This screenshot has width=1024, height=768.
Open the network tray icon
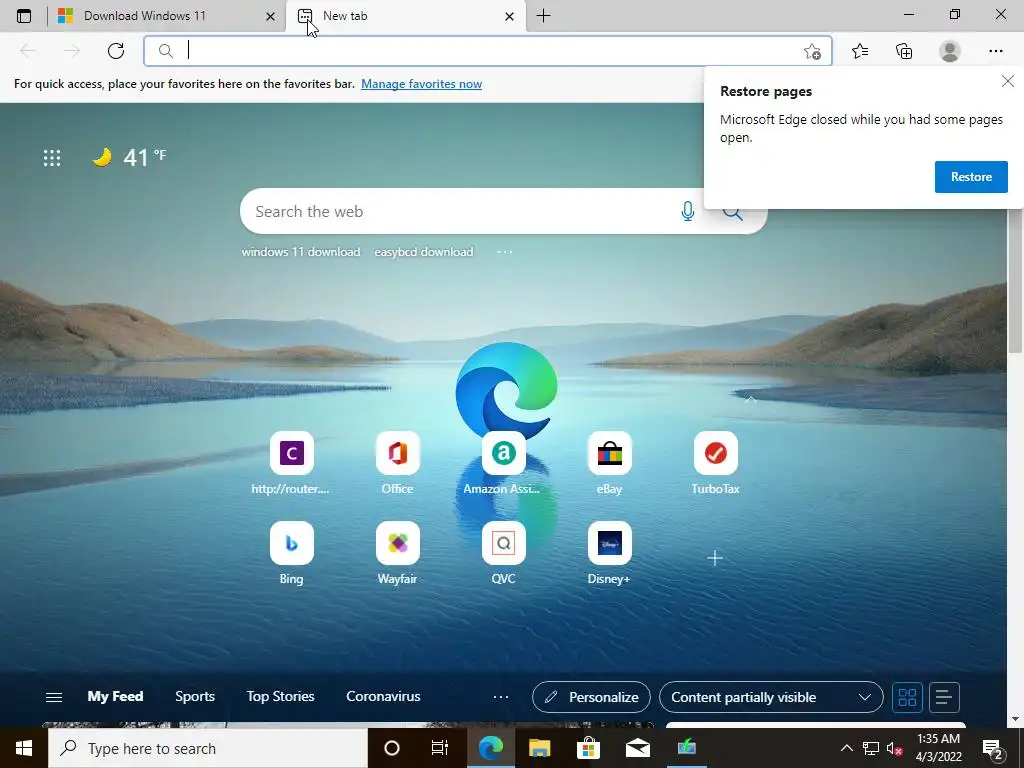(871, 748)
